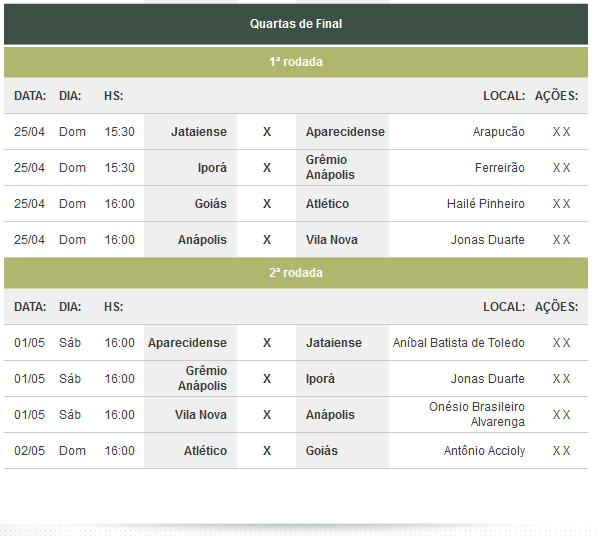Click Goiás in the Hailé Pinheiro match
This screenshot has width=599, height=536.
[x=210, y=204]
